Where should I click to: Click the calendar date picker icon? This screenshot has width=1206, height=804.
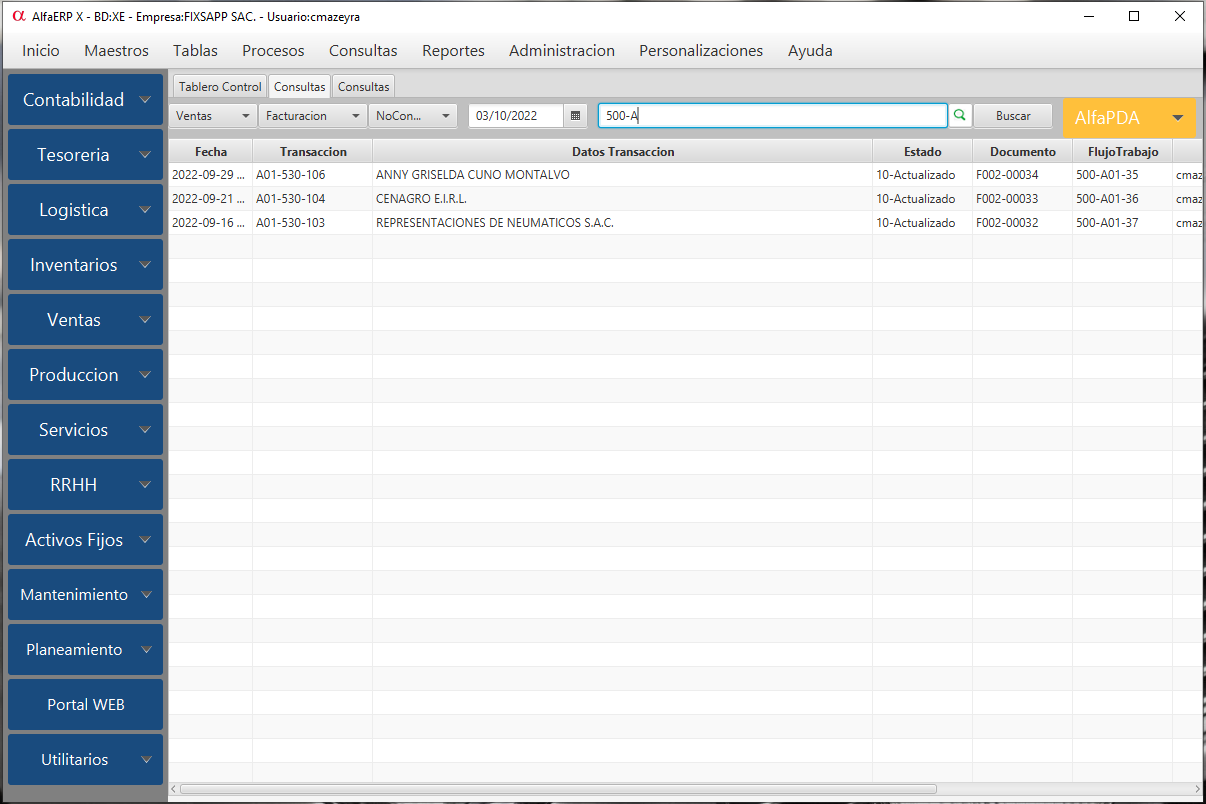575,116
